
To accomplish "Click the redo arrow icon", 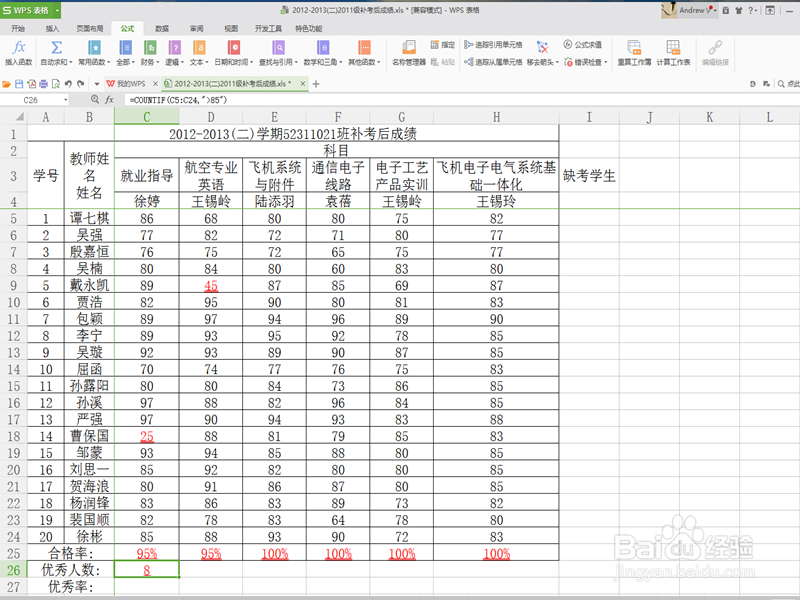I will click(x=80, y=84).
